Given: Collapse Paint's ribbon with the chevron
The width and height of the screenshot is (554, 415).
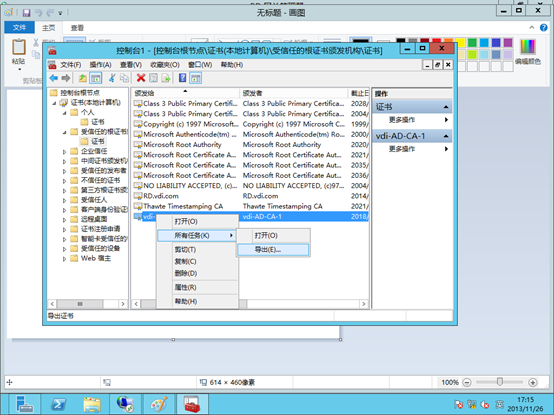Looking at the screenshot, I should click(532, 28).
